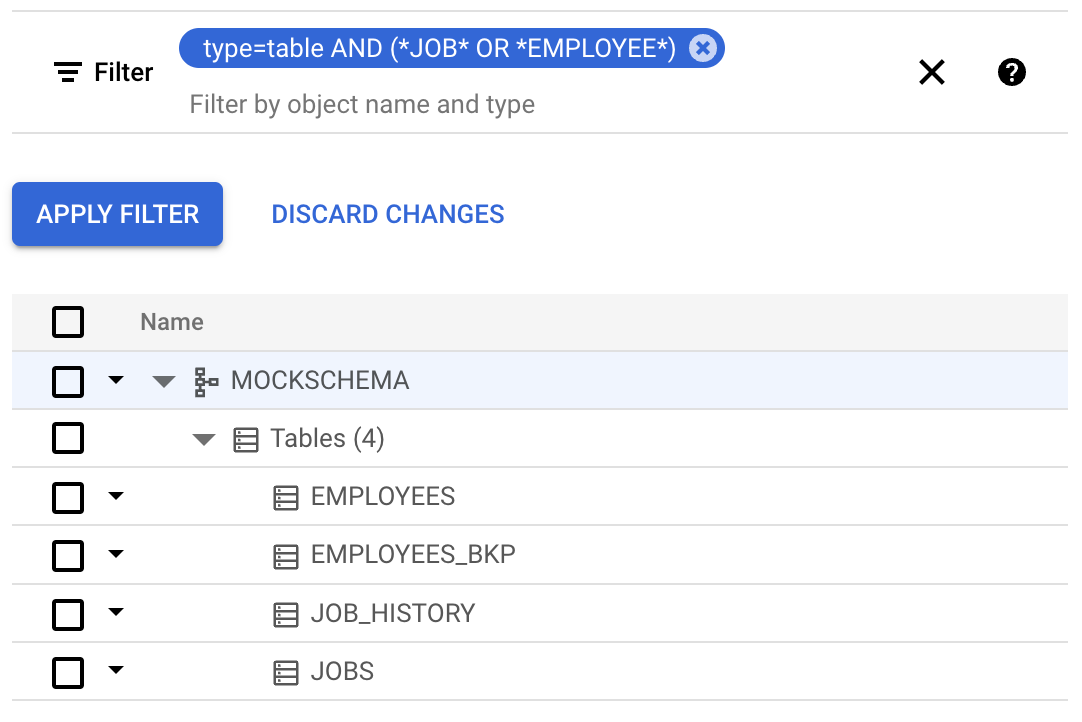
Task: Open the dropdown arrow on the EMPLOYEES_BKP row
Action: tap(117, 555)
